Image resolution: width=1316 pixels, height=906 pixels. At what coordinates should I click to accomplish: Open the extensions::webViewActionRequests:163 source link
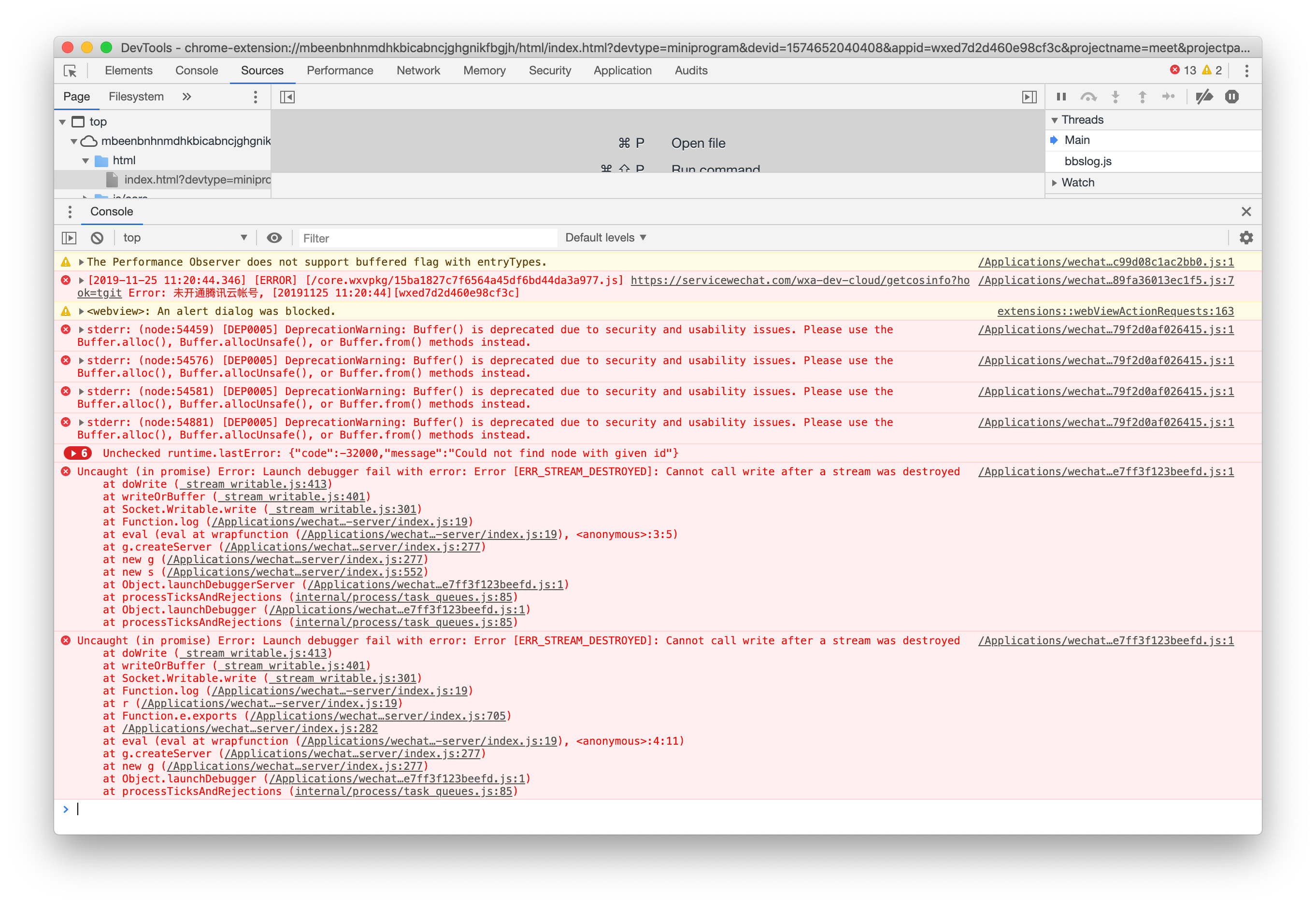1115,311
